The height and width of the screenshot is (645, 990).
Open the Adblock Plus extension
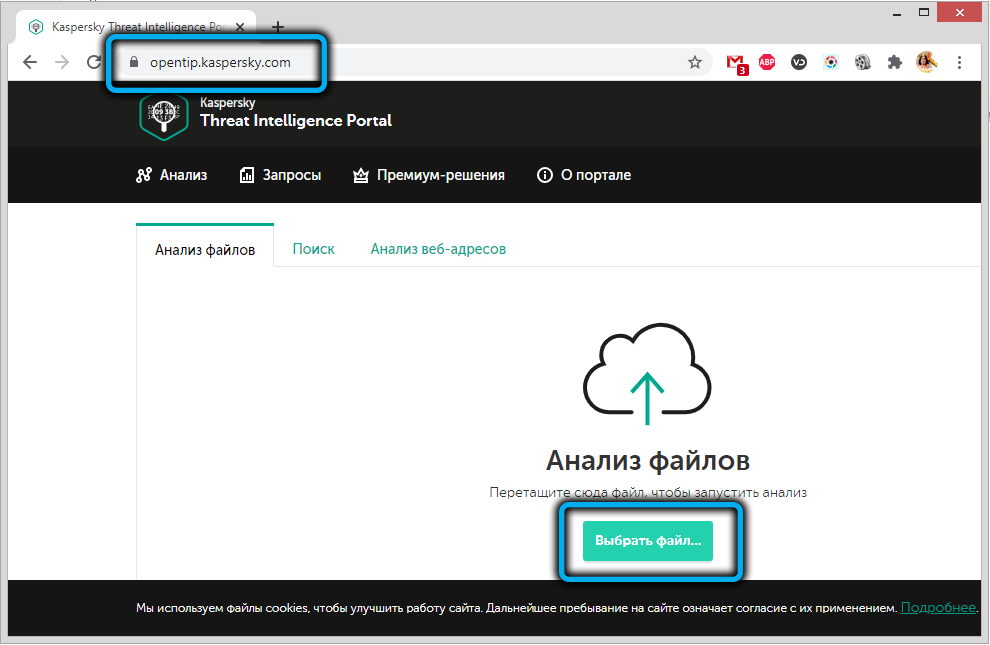[767, 62]
